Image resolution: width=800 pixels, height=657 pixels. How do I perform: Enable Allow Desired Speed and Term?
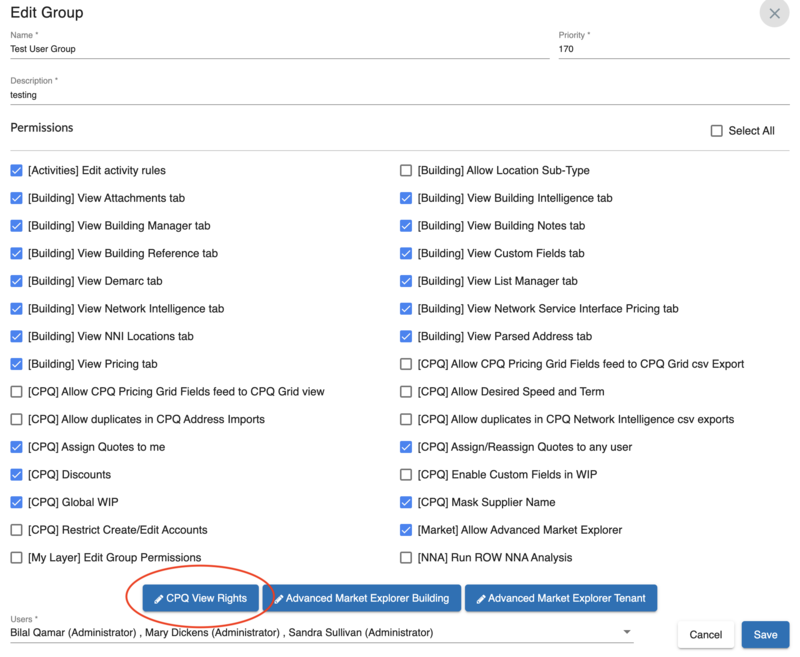coord(406,392)
